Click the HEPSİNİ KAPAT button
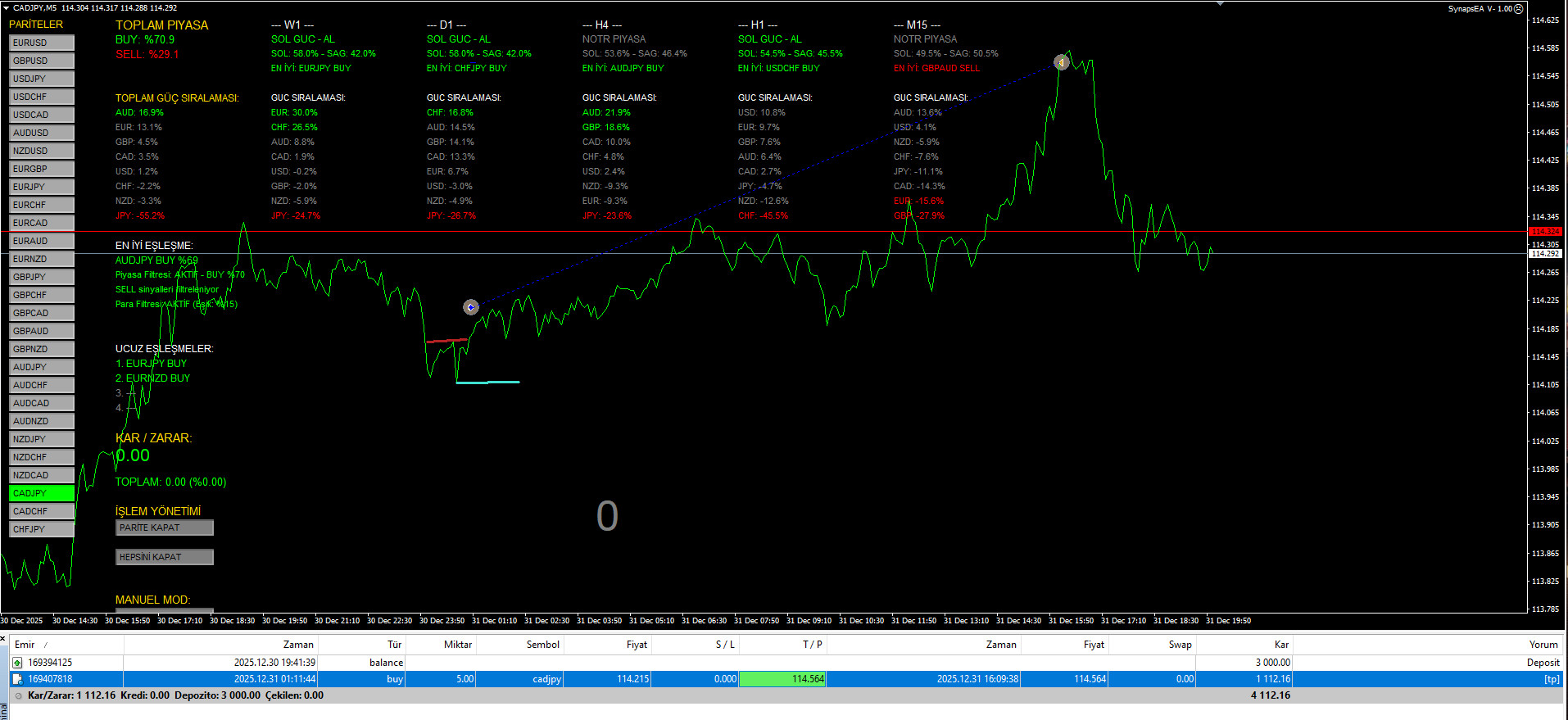This screenshot has width=1568, height=720. click(165, 557)
